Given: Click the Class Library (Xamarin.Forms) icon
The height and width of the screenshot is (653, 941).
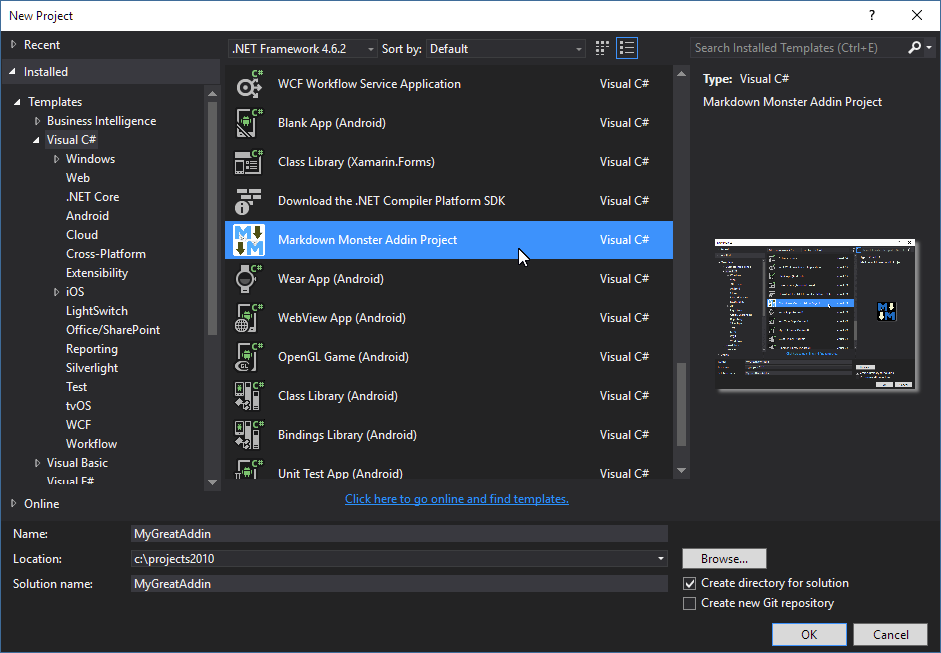Looking at the screenshot, I should point(248,162).
